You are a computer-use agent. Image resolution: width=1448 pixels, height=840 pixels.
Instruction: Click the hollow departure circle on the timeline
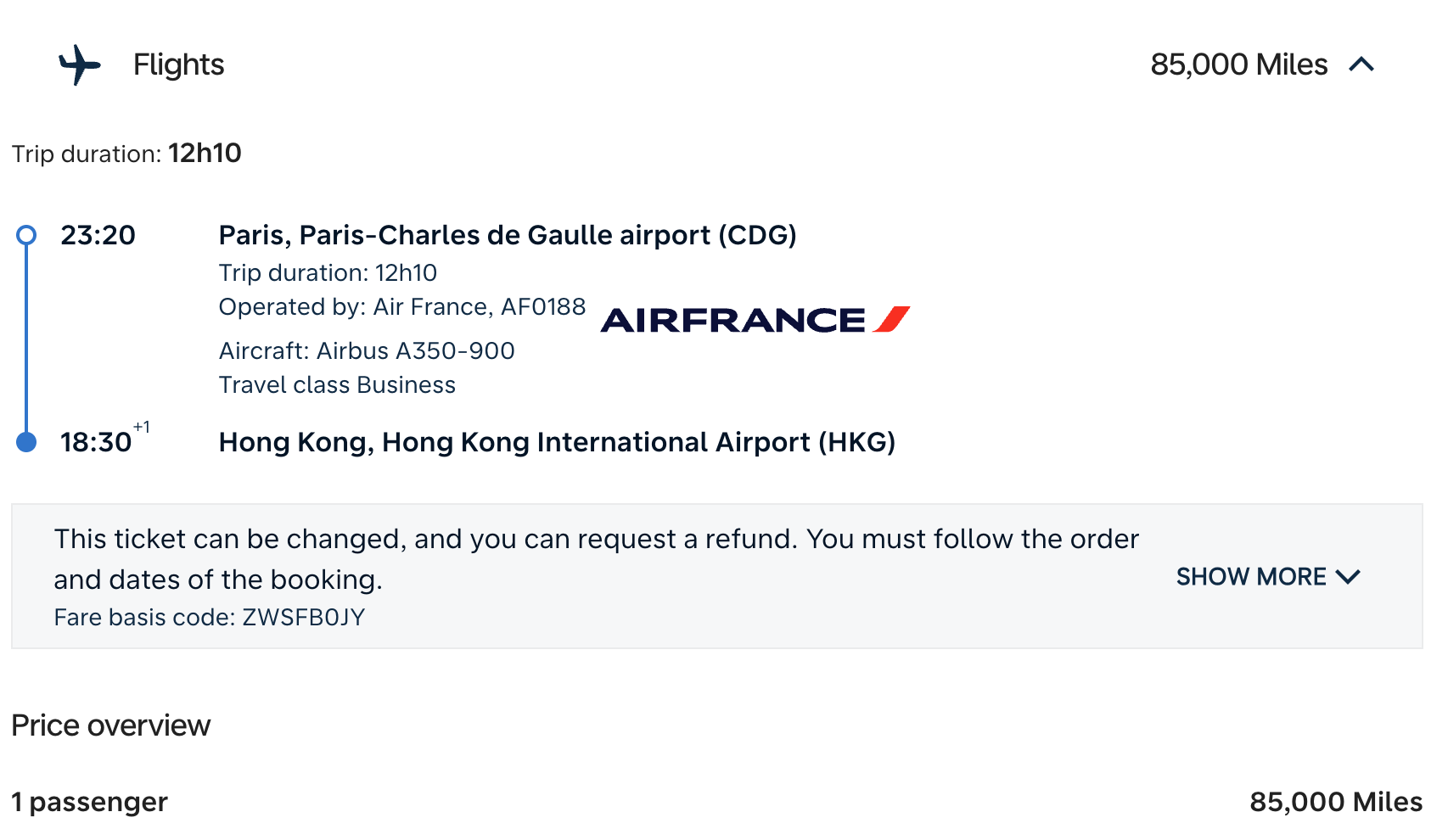[26, 235]
